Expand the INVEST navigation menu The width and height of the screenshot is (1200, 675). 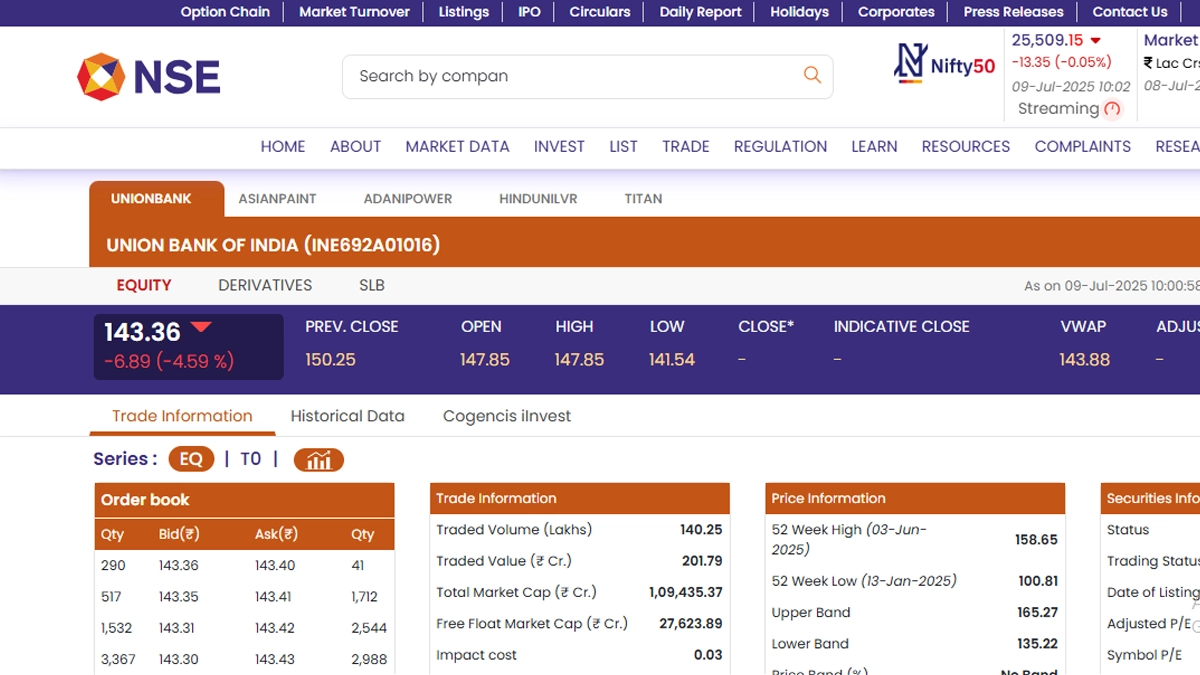tap(559, 146)
